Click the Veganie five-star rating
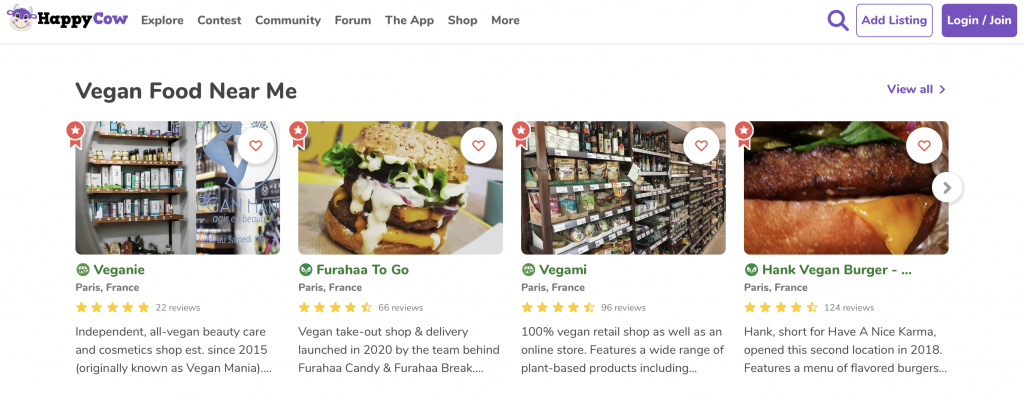 (x=113, y=308)
